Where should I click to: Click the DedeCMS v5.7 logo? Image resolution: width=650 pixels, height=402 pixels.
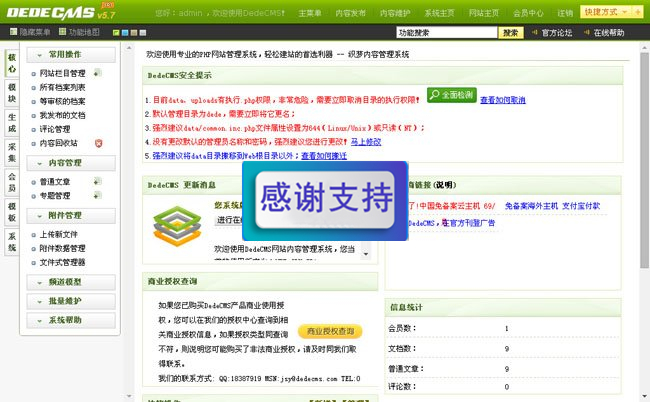[61, 12]
